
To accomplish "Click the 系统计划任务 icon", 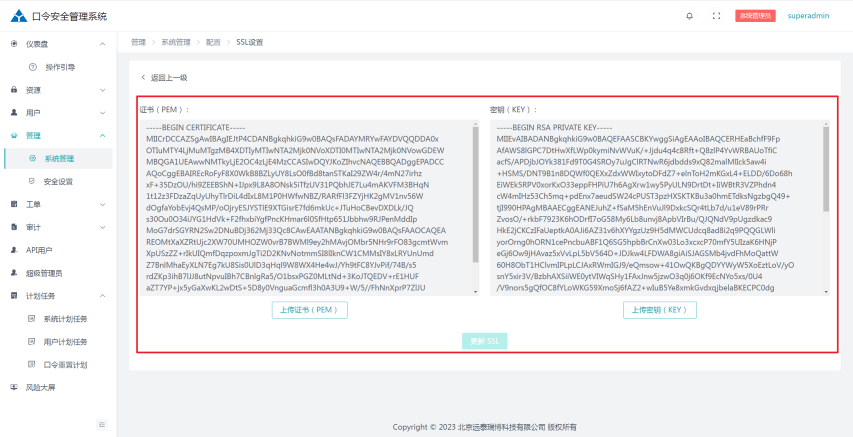I will pyautogui.click(x=32, y=319).
